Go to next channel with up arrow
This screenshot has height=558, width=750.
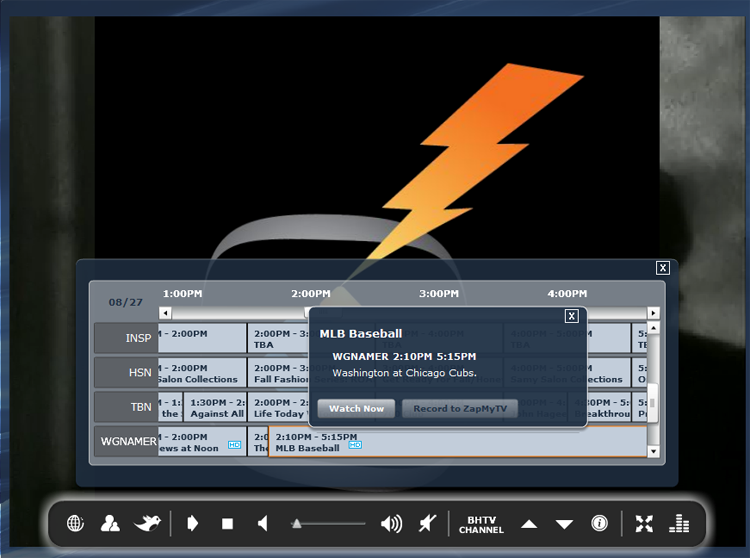529,524
